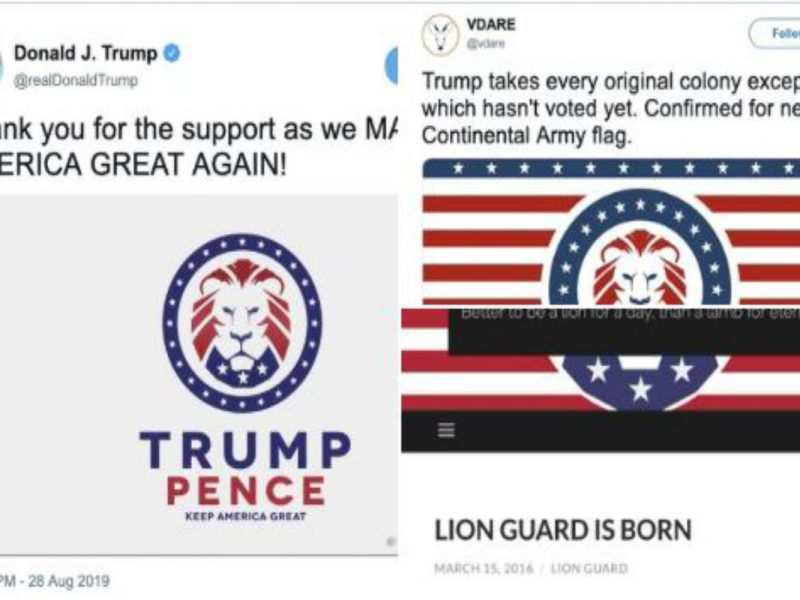Image resolution: width=800 pixels, height=600 pixels.
Task: Click the VDARE display name
Action: [x=491, y=24]
